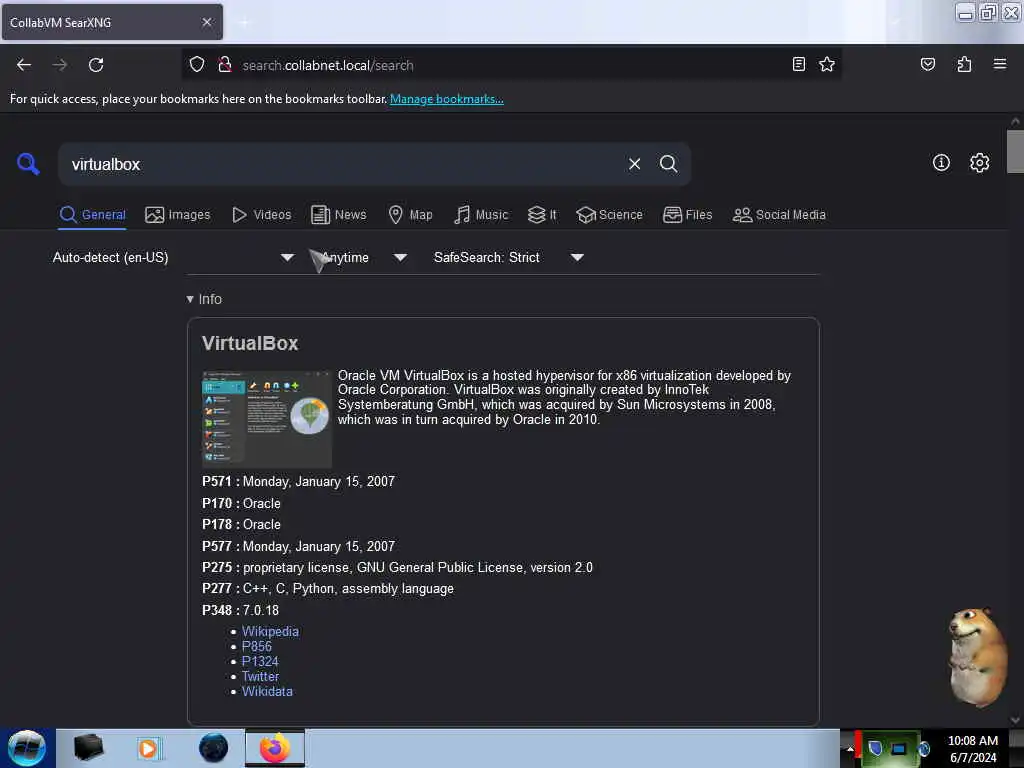This screenshot has height=768, width=1024.
Task: Open the Twitter link
Action: click(x=260, y=677)
